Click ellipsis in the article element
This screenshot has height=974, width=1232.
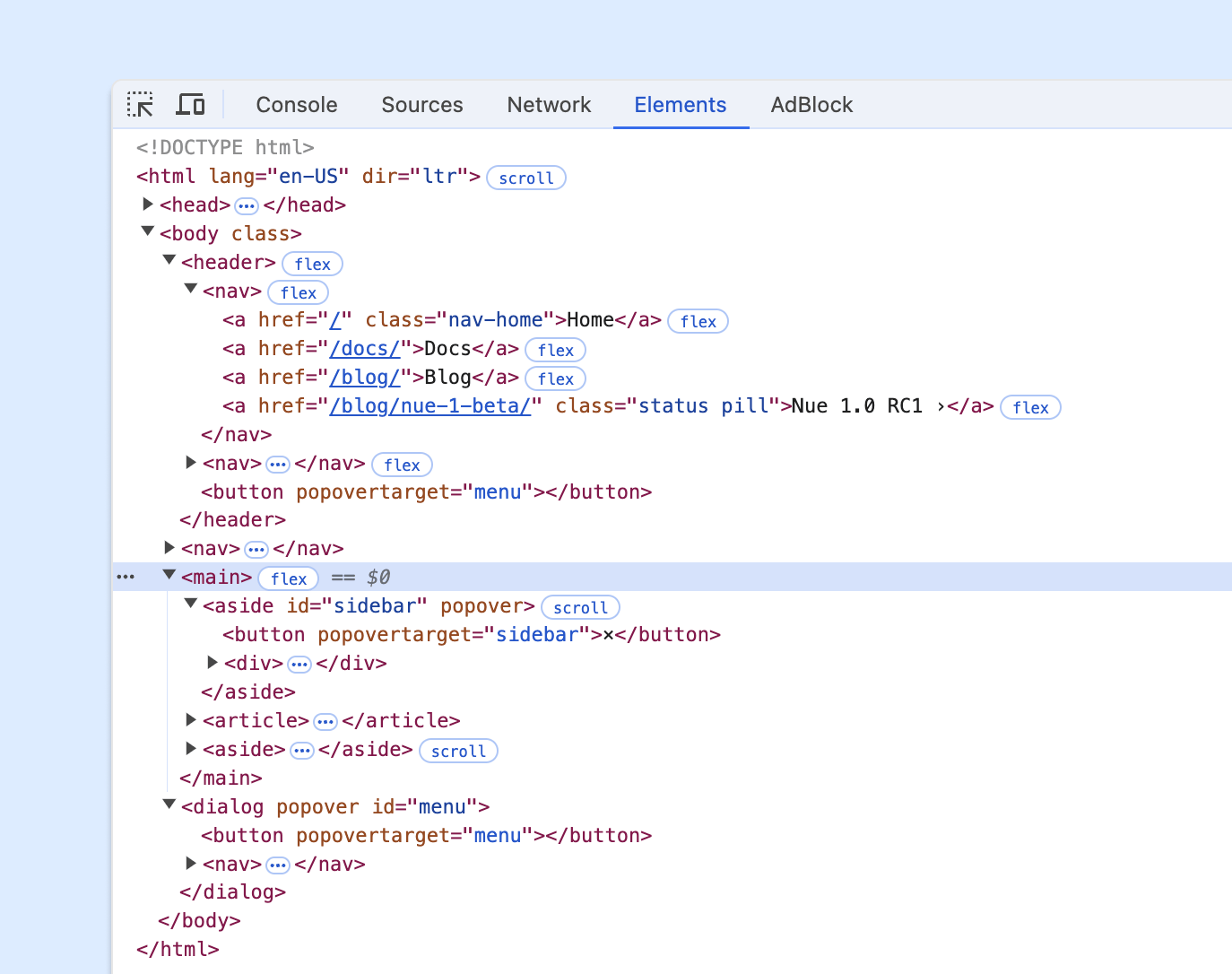pyautogui.click(x=325, y=722)
